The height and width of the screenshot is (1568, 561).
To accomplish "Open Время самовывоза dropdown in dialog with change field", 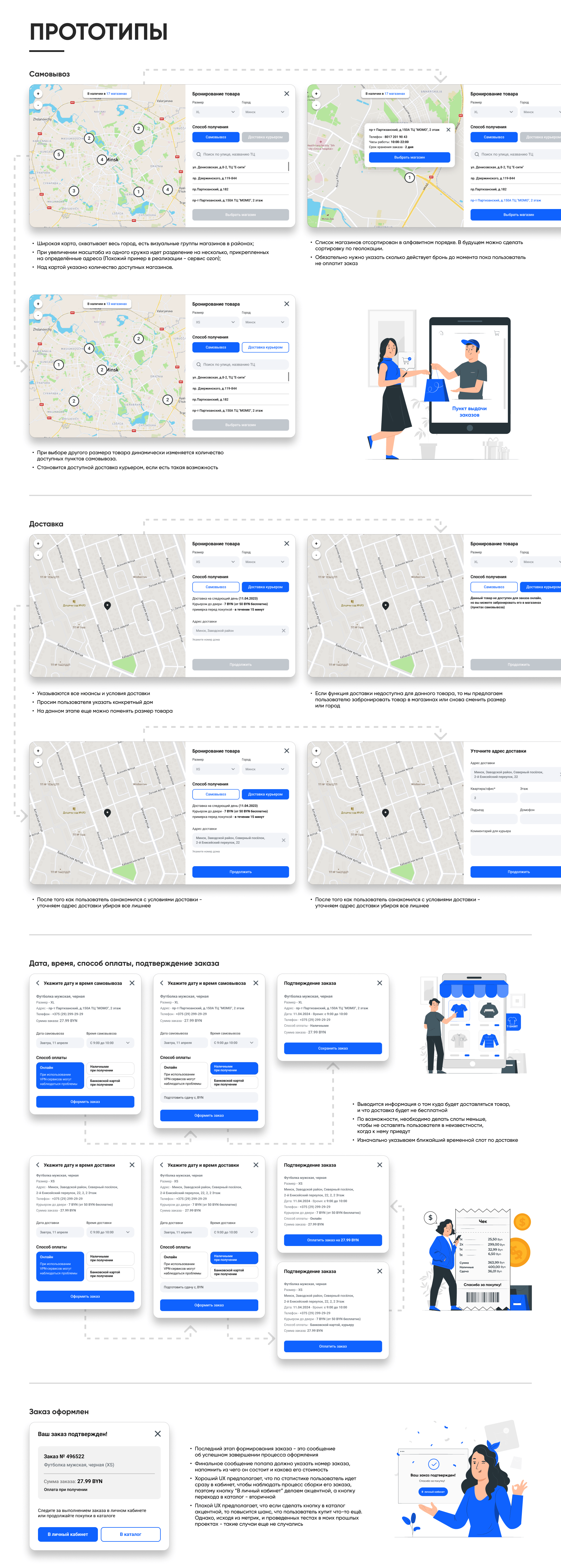I will point(234,1043).
